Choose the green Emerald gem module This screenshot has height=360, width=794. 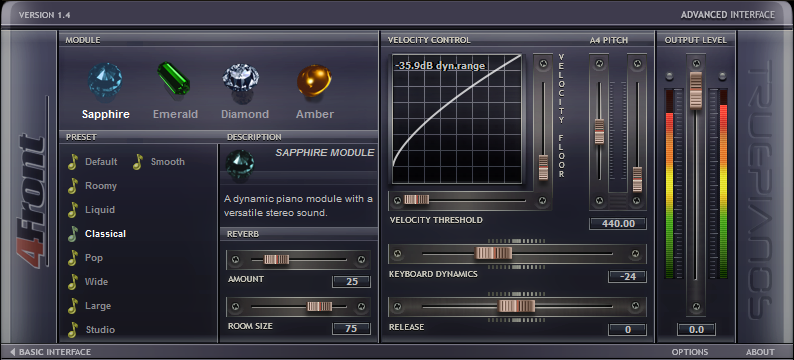click(174, 78)
